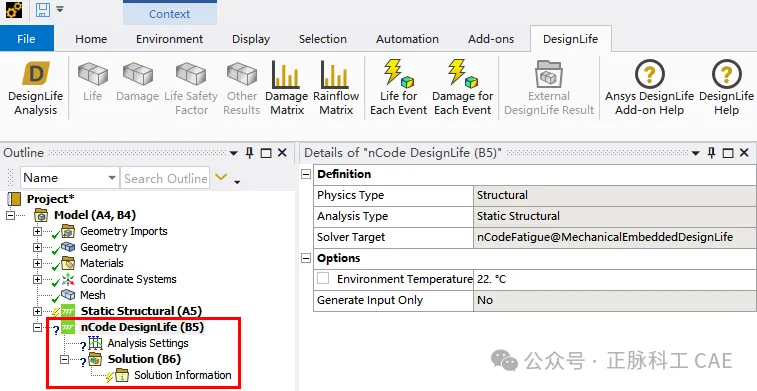Expand the Coordinate Systems node
Image resolution: width=757 pixels, height=391 pixels.
(x=37, y=279)
